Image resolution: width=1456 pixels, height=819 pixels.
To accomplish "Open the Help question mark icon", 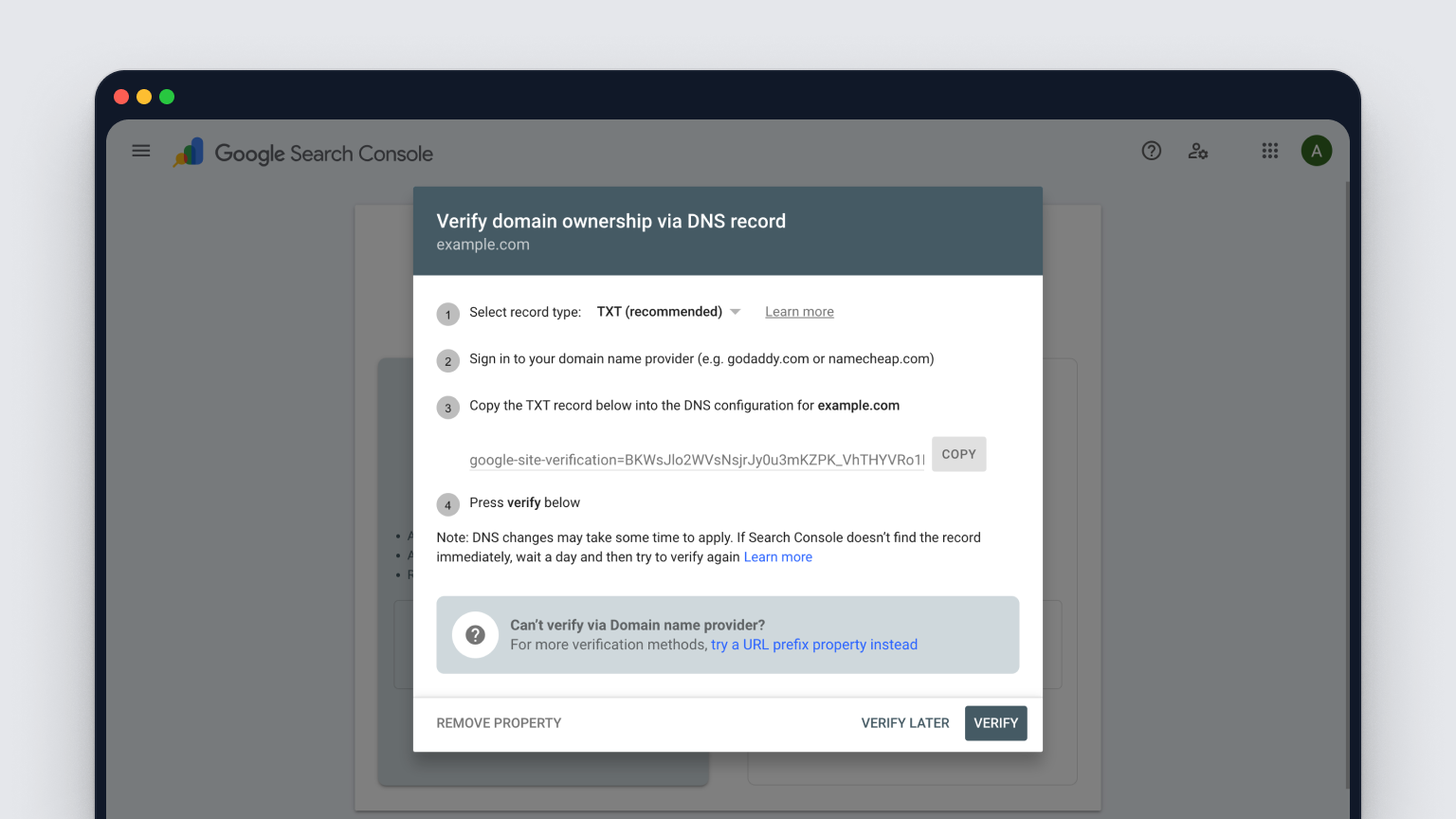I will [x=1151, y=151].
